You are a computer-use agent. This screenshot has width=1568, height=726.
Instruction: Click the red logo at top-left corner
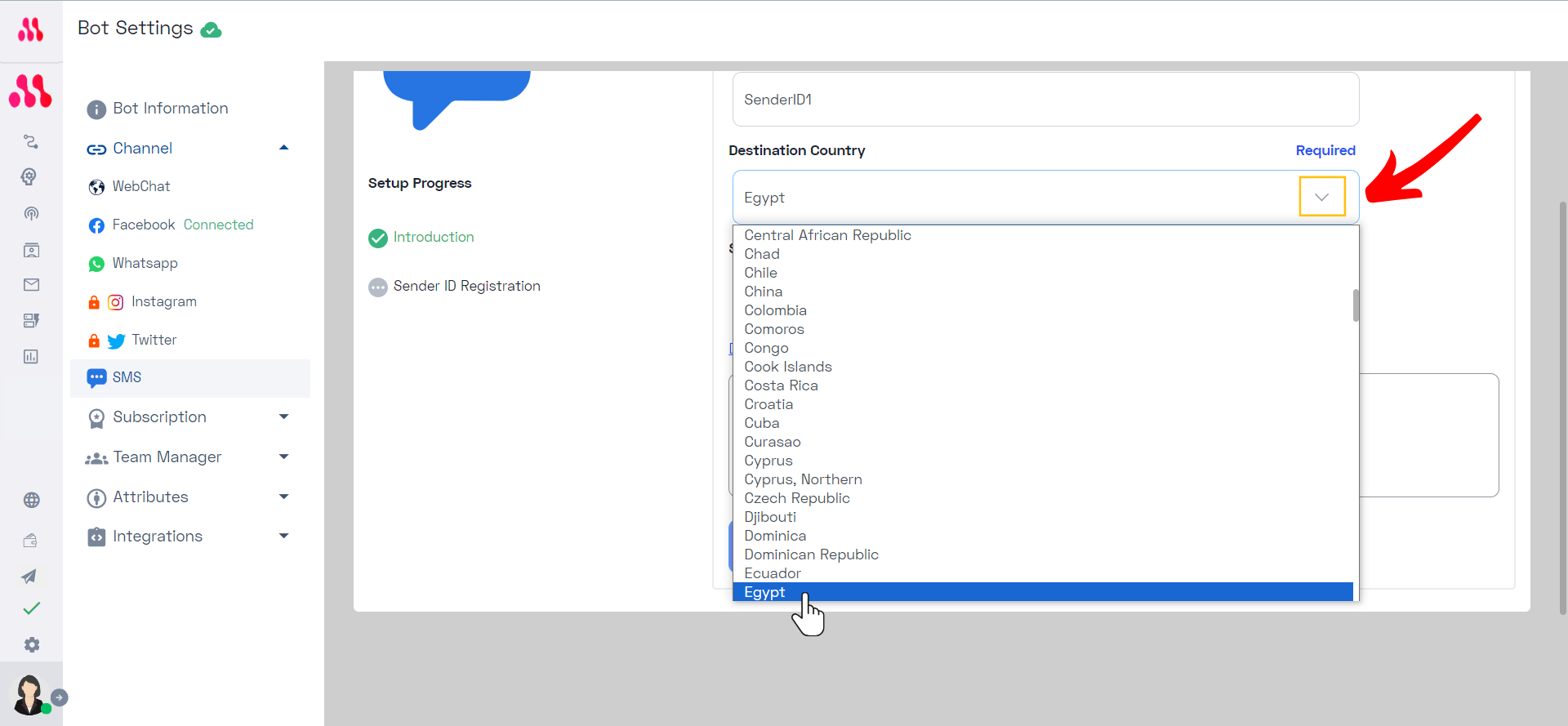[31, 30]
